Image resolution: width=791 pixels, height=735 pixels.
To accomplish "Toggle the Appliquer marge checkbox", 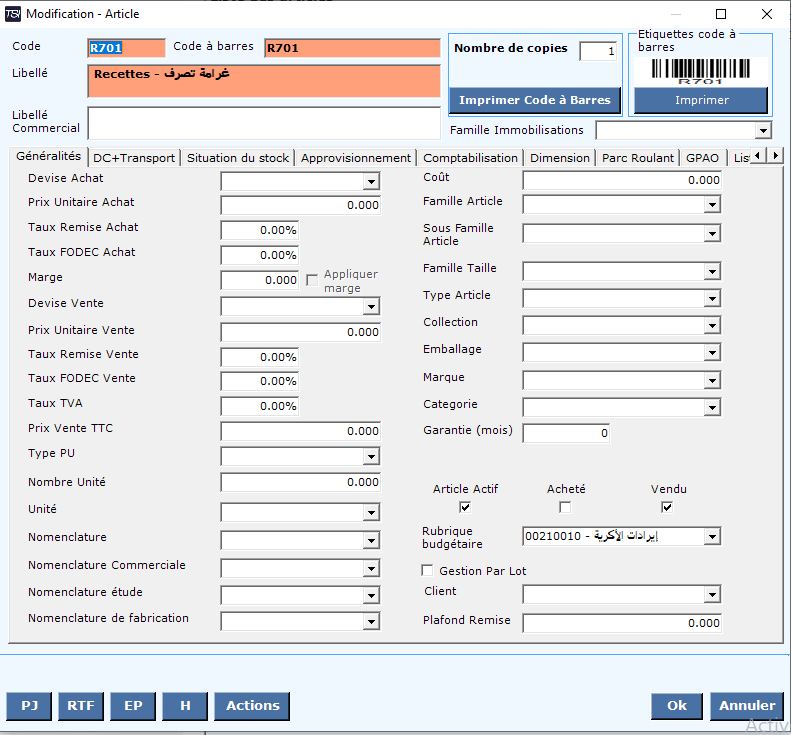I will click(x=312, y=280).
